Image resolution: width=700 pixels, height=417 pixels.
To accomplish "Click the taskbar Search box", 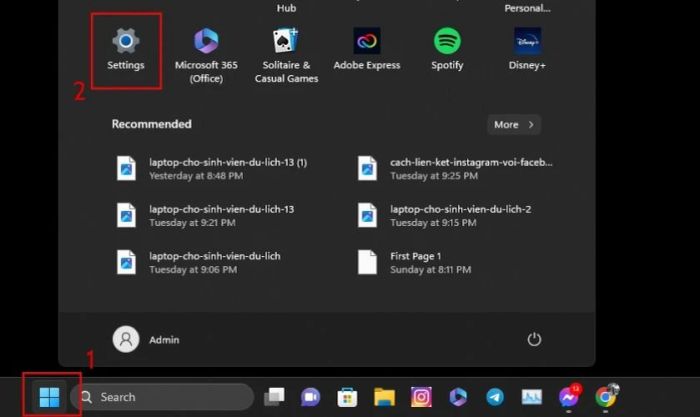I will point(163,397).
